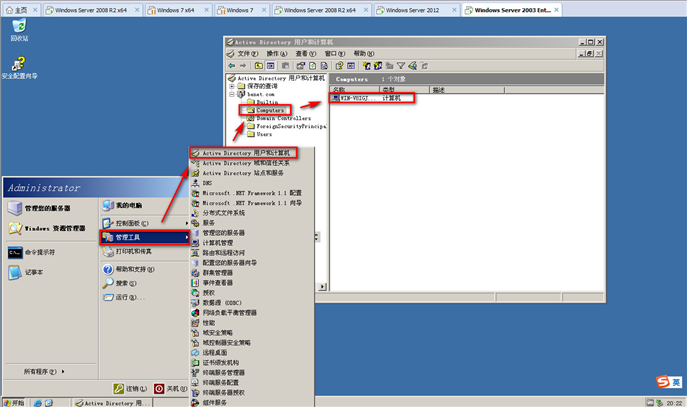Screen dimensions: 687x407
Task: Click the Create new group toolbar icon
Action: click(378, 66)
